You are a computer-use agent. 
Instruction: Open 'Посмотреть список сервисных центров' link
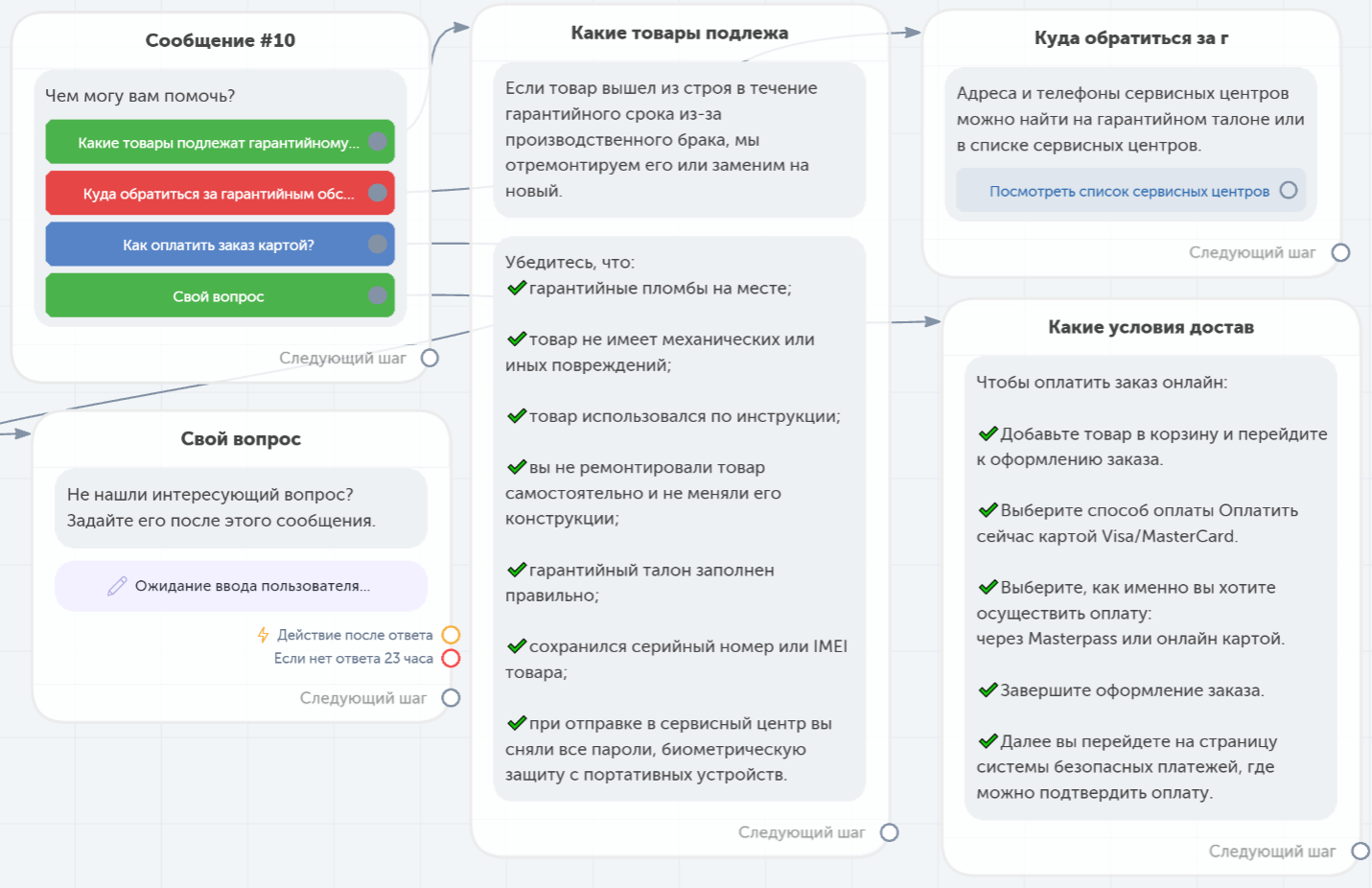point(1128,191)
